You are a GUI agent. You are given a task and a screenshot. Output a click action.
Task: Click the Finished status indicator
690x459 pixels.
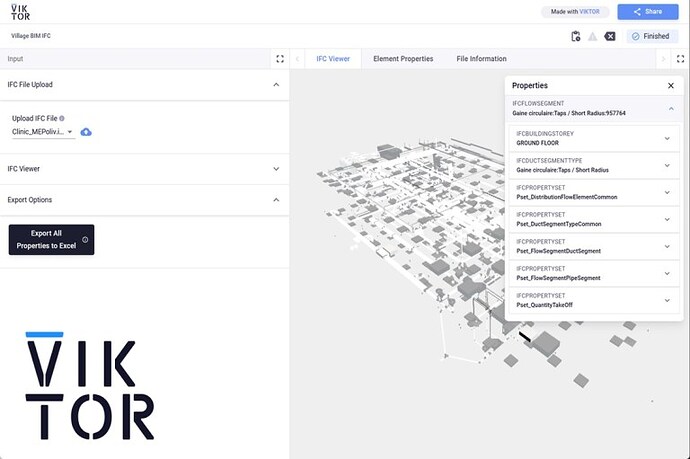[650, 36]
